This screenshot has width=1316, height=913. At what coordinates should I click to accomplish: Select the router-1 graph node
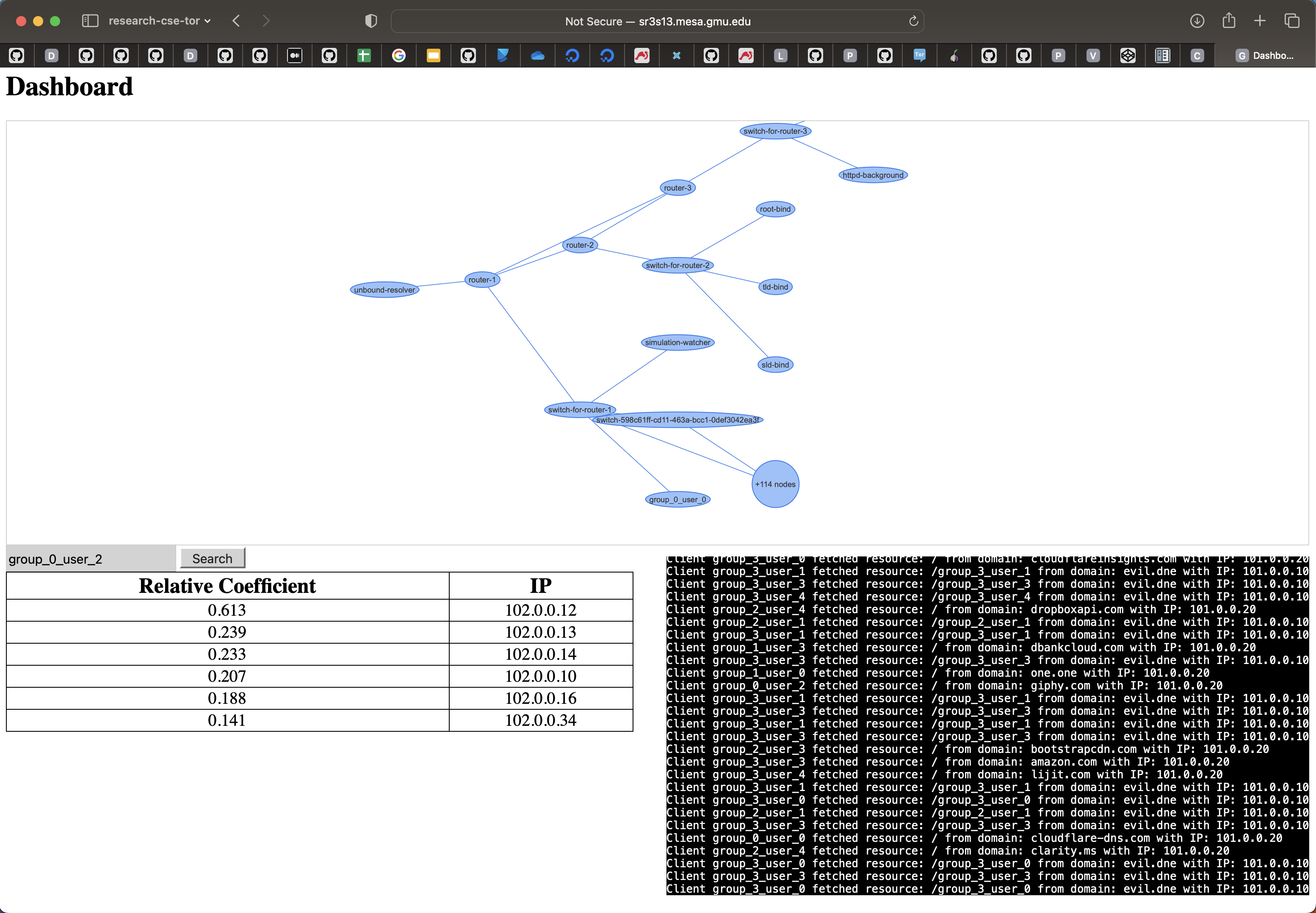(482, 280)
